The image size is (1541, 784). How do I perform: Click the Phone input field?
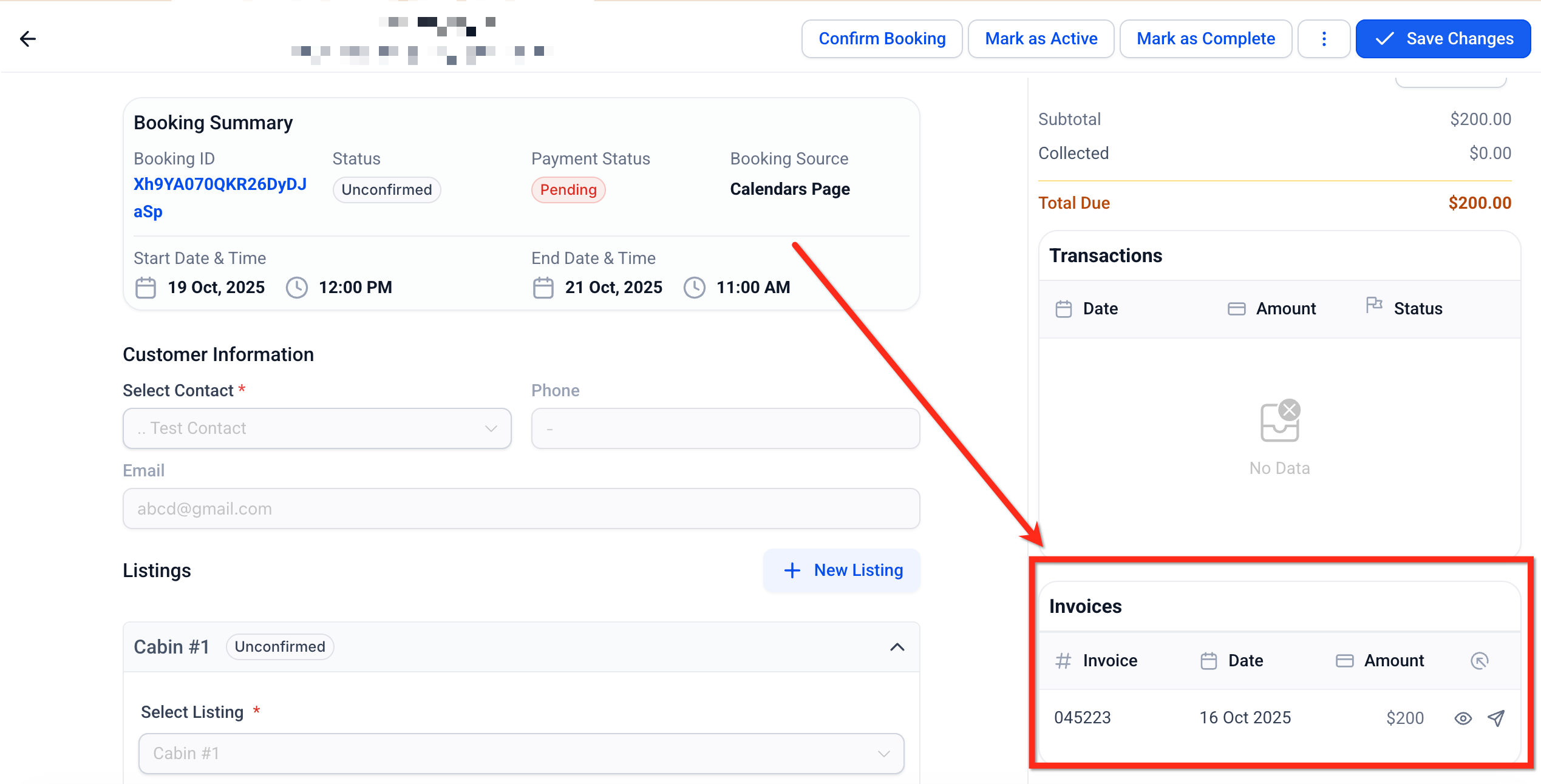[725, 428]
